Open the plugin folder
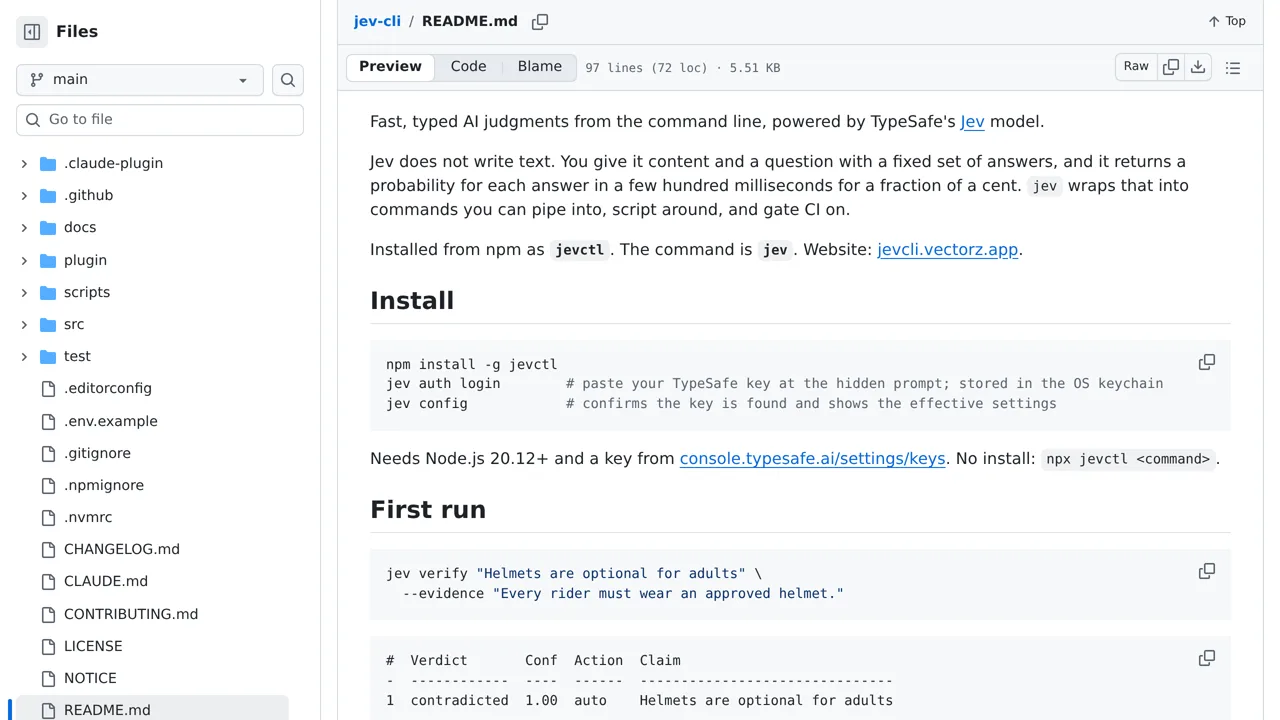1280x720 pixels. 85,260
